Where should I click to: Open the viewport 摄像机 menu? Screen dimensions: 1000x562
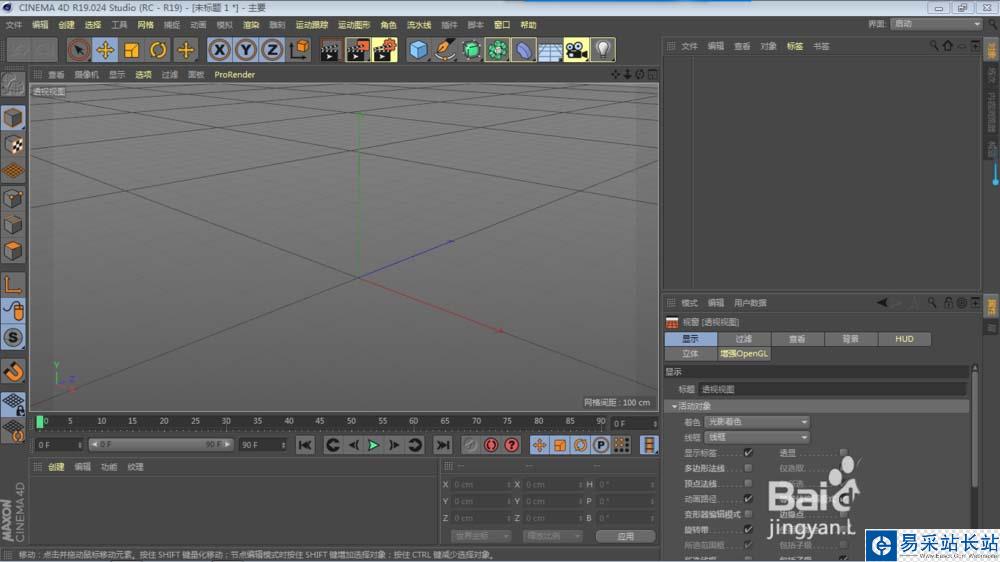click(87, 75)
